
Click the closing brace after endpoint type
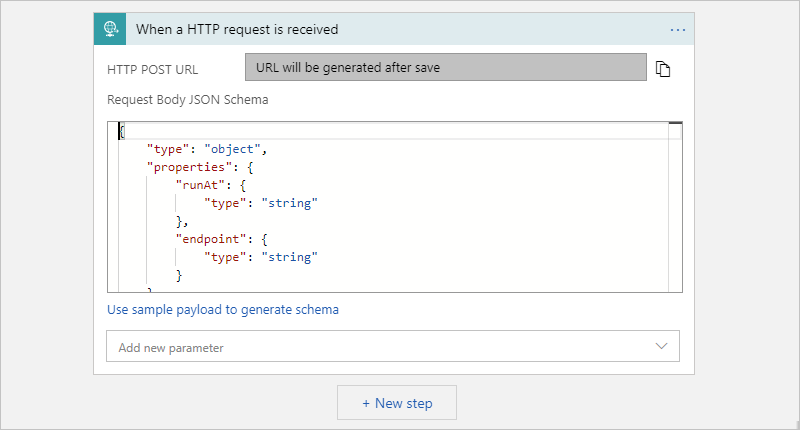tap(180, 275)
